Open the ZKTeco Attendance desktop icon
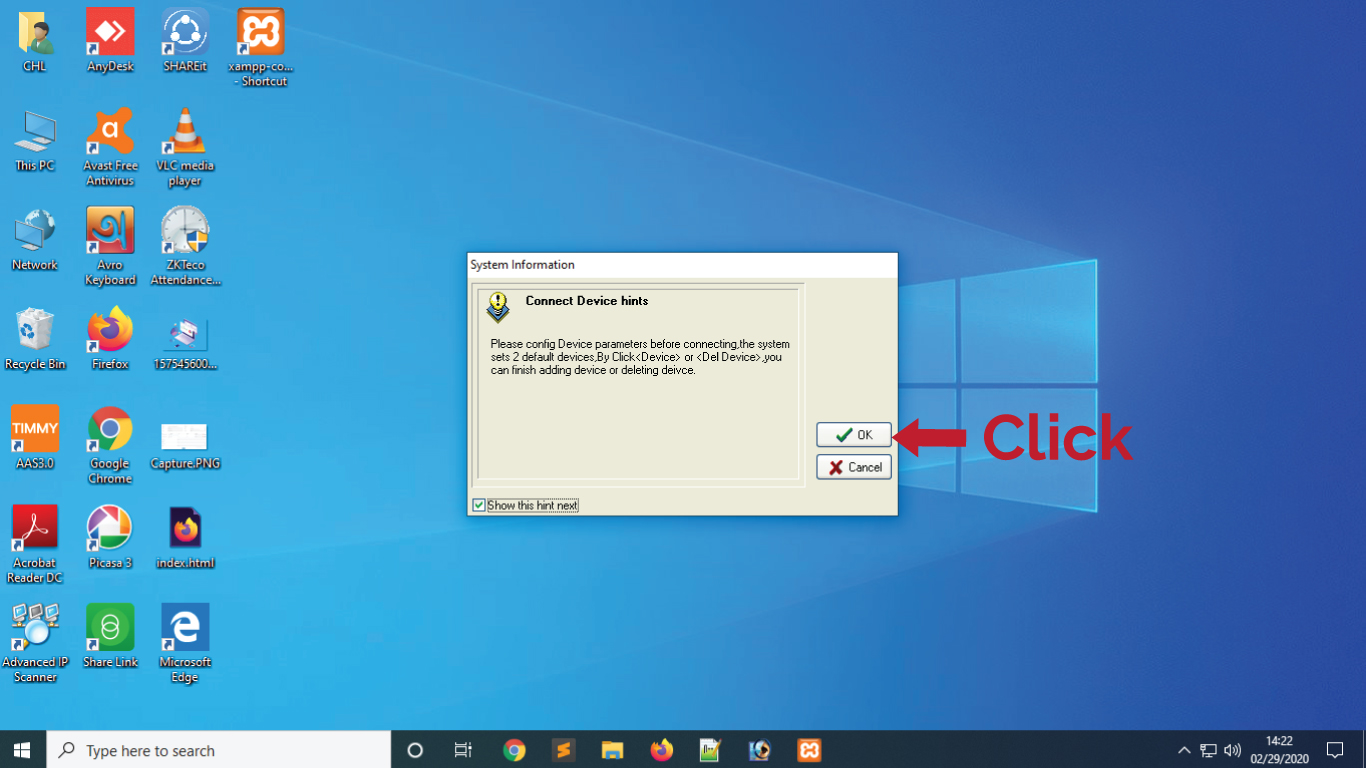The width and height of the screenshot is (1366, 768). click(x=185, y=246)
